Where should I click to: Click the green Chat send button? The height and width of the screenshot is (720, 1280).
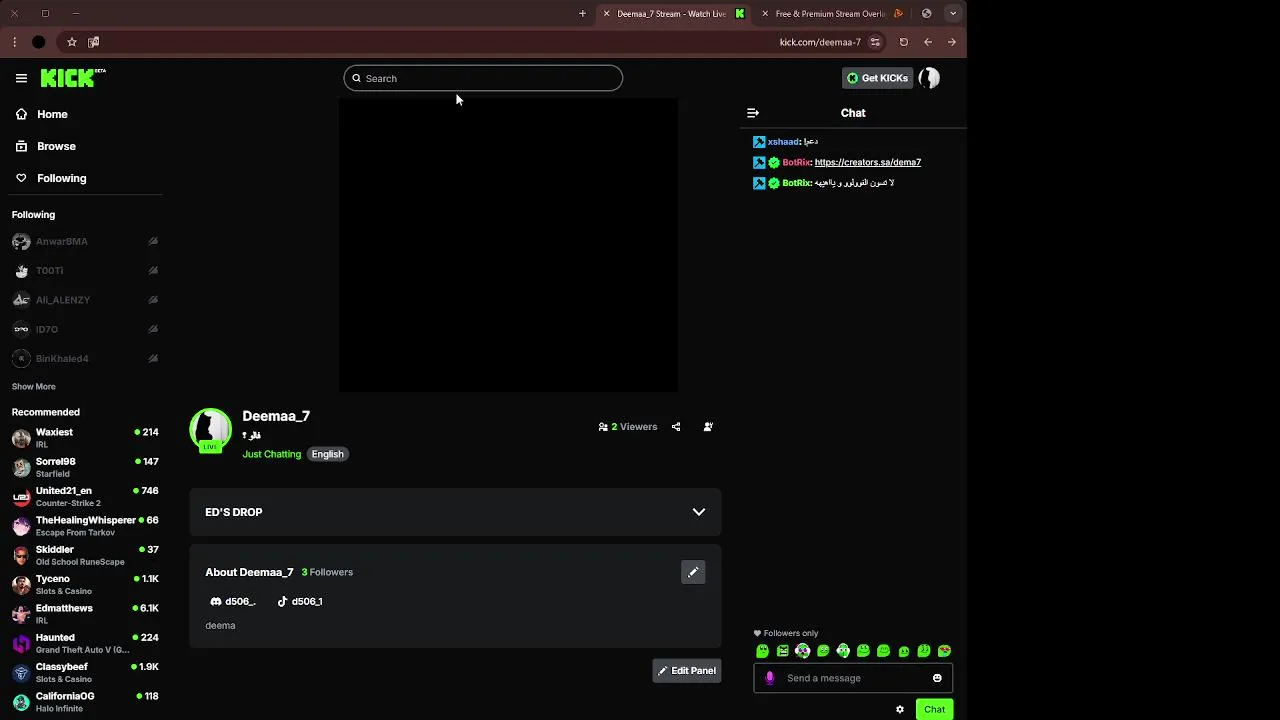click(934, 709)
